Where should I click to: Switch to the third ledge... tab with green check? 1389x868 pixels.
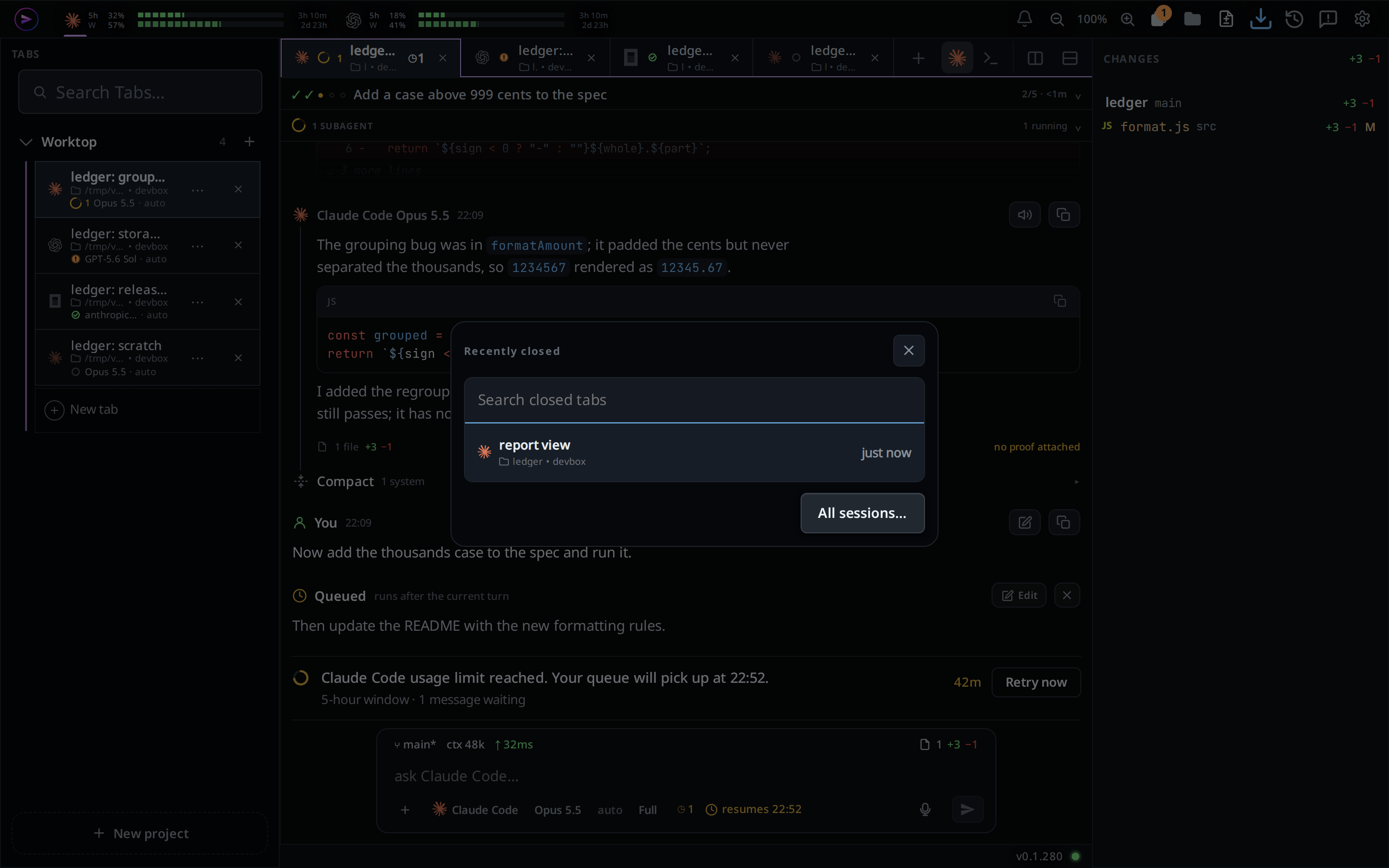(x=681, y=57)
